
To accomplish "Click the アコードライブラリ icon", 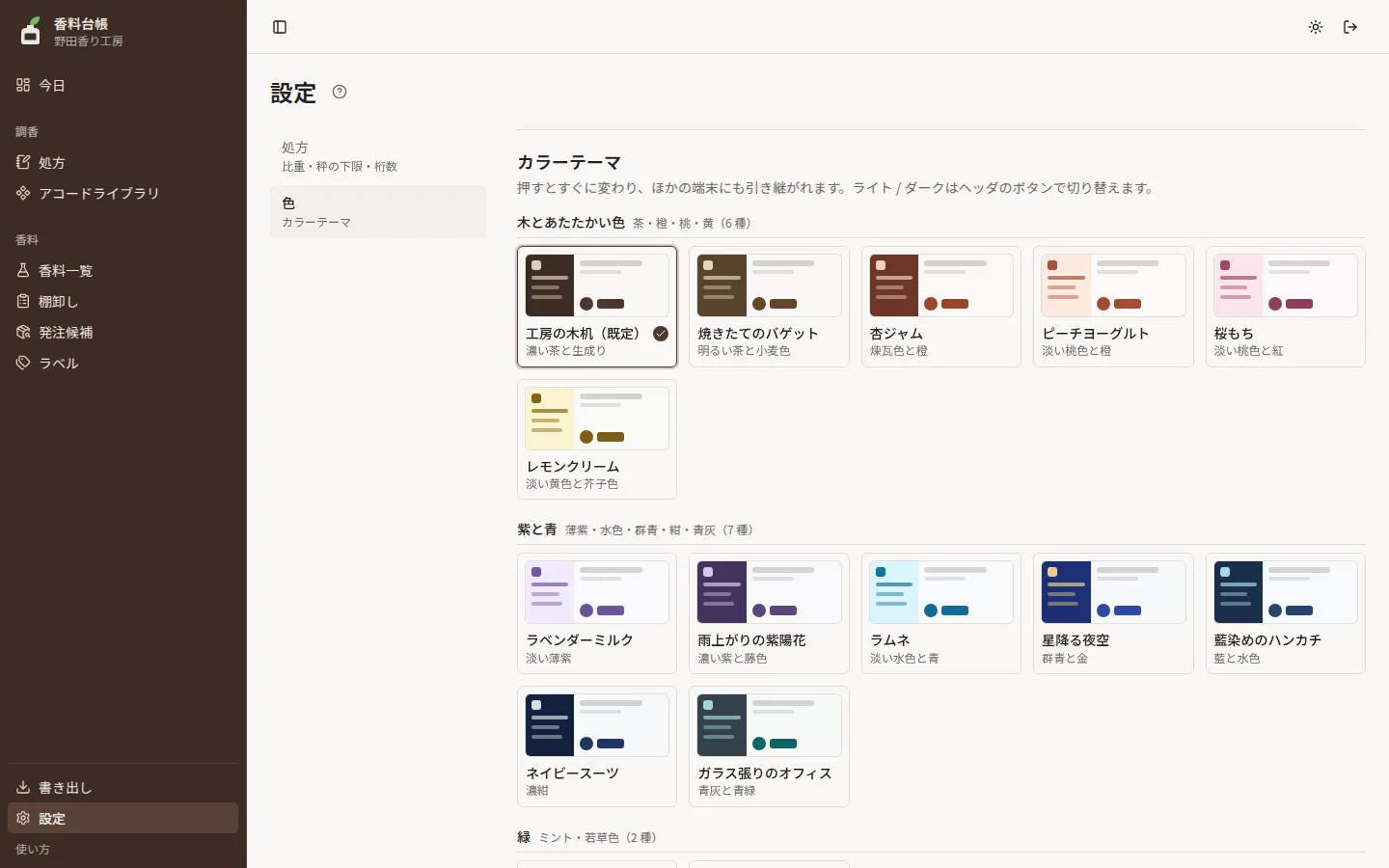I will 23,193.
